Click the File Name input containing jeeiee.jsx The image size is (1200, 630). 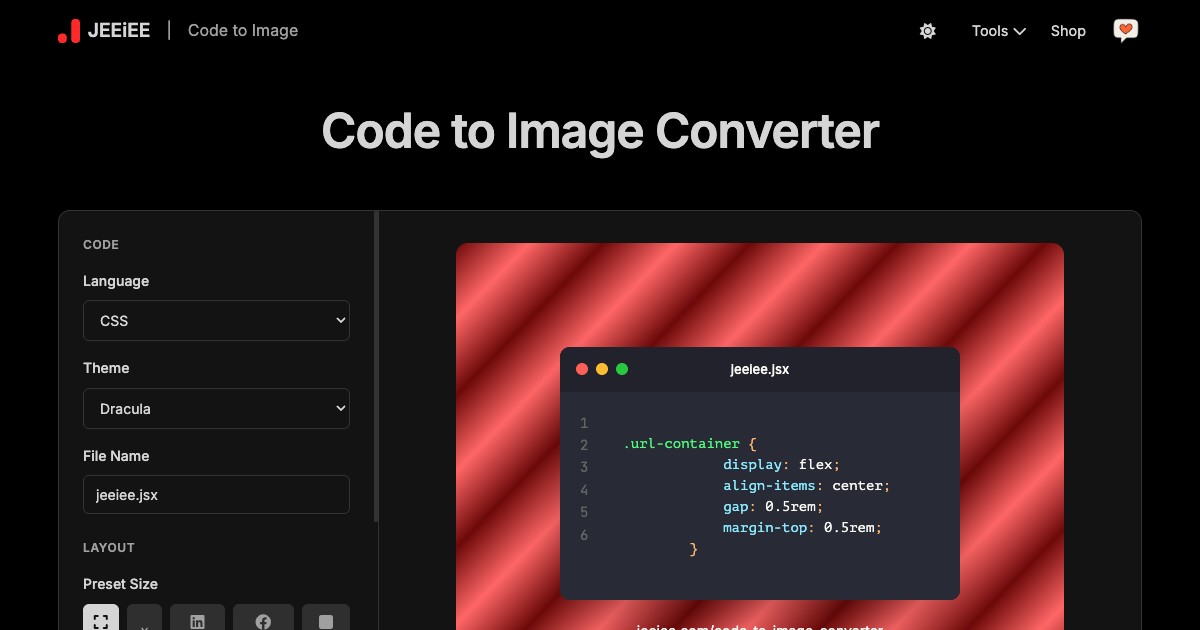tap(216, 494)
